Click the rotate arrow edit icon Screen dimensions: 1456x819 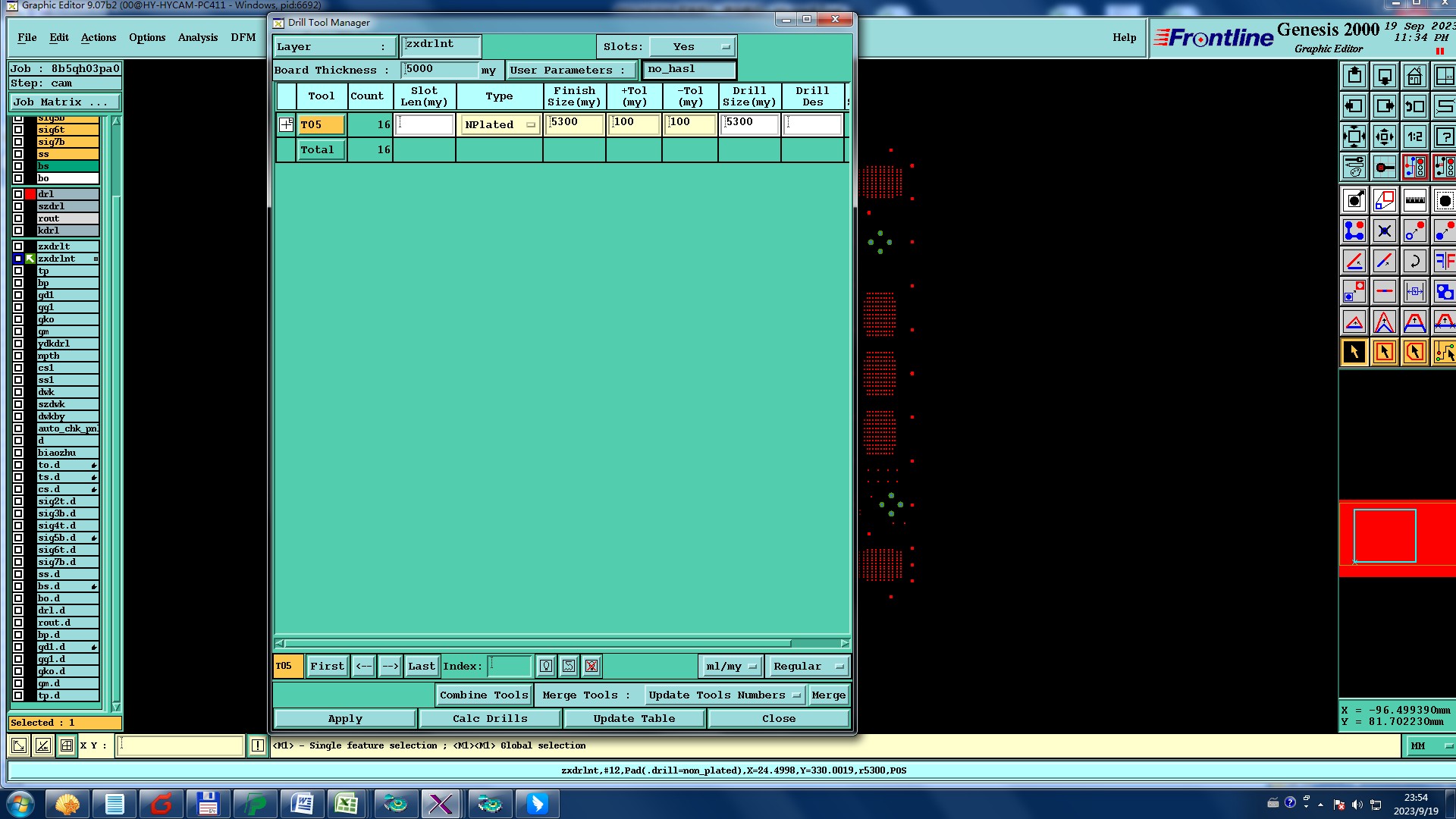pos(1414,261)
